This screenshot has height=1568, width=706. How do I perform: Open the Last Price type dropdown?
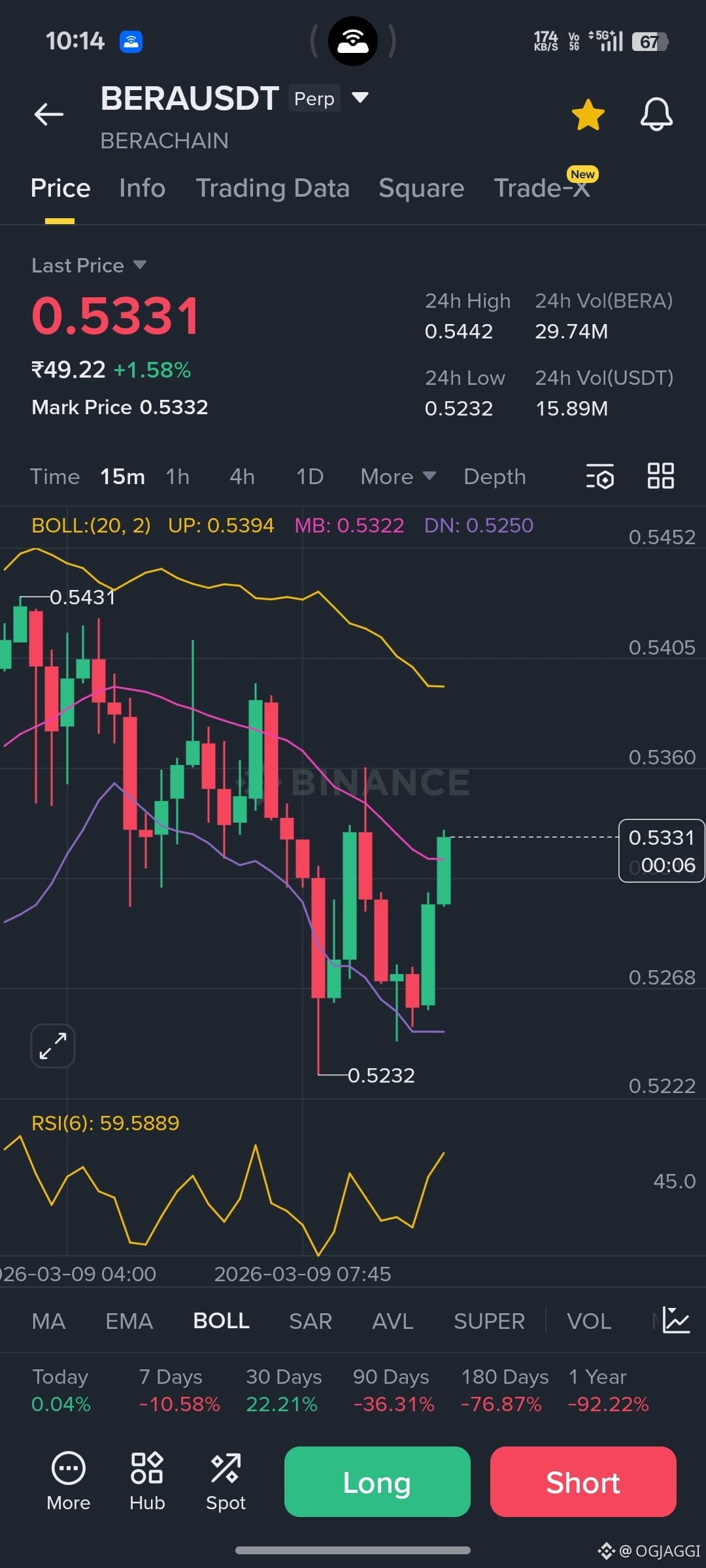click(x=89, y=265)
